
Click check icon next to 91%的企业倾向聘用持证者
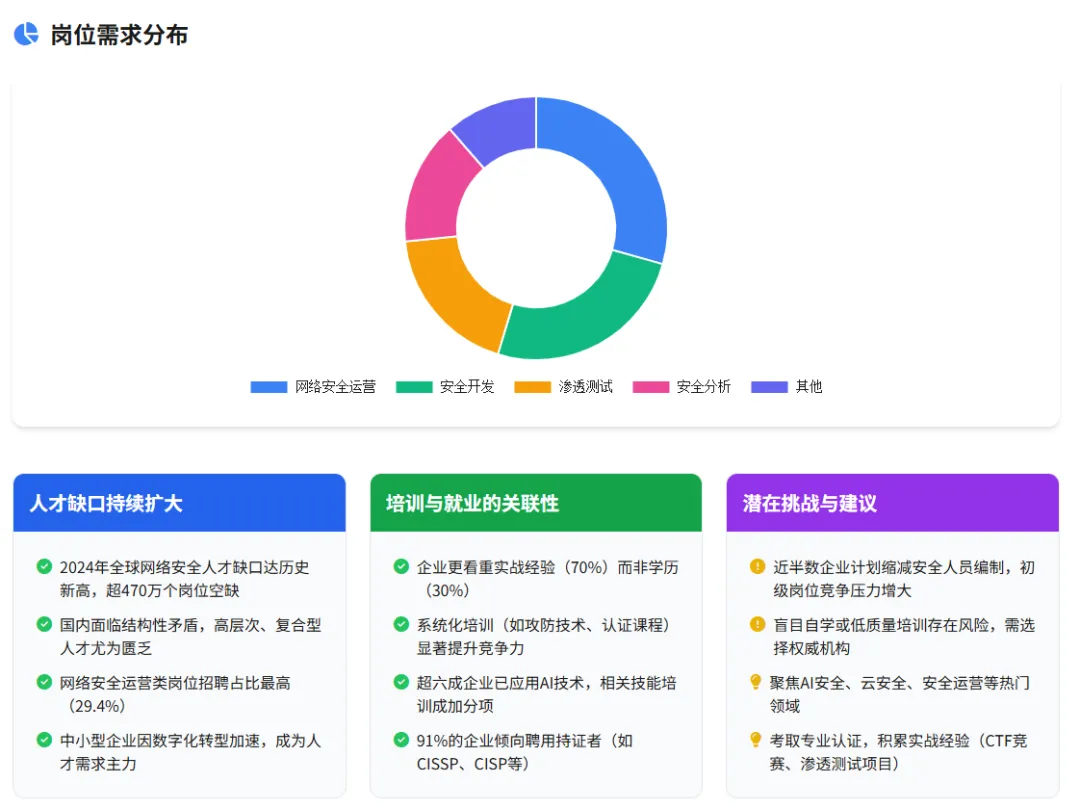click(x=401, y=740)
